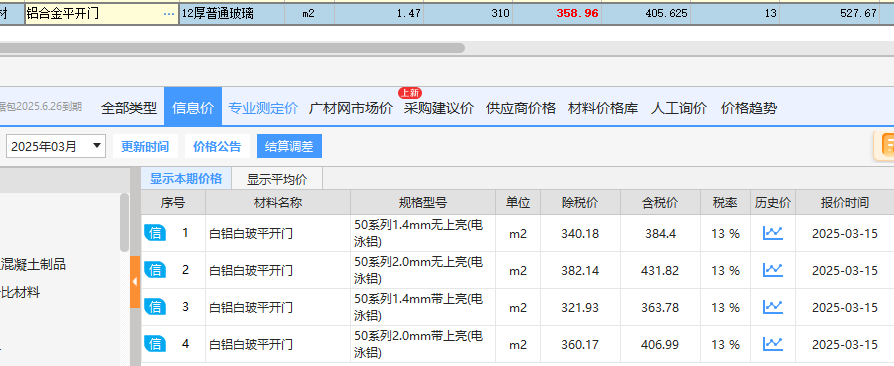Click the 340.18 tax-excluded price
894x366 pixels.
click(580, 233)
